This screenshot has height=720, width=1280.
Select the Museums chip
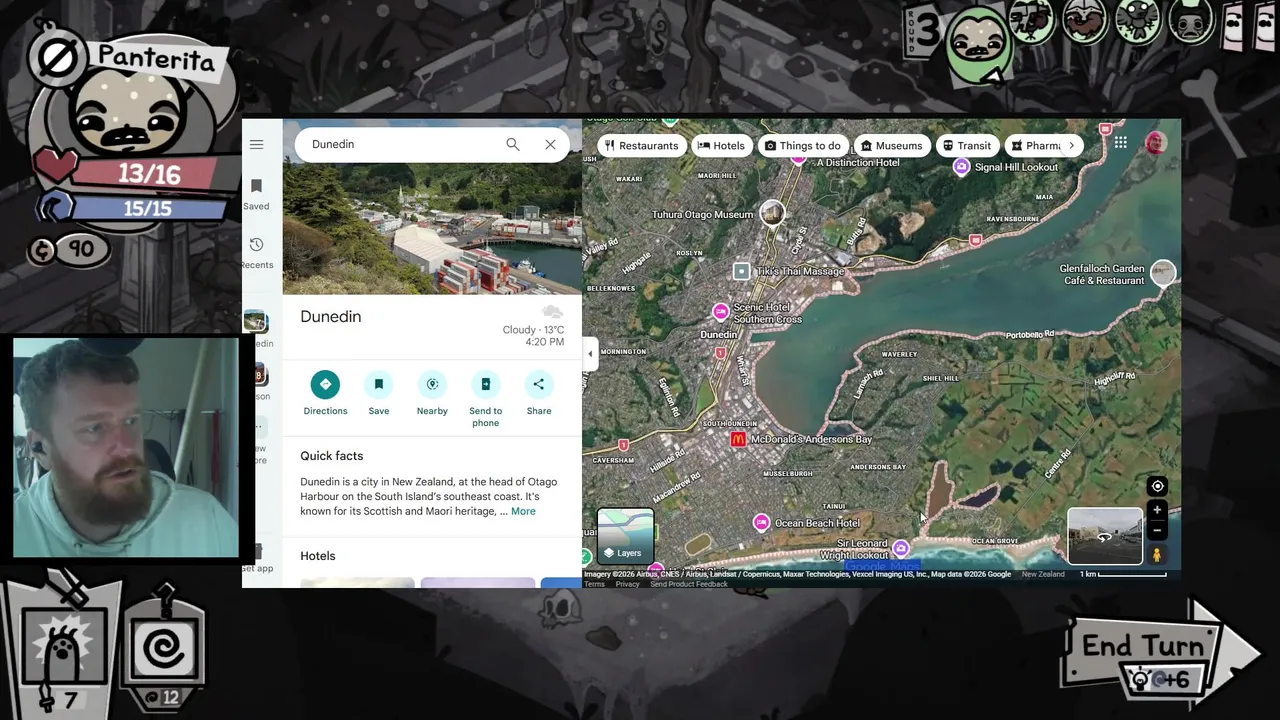[892, 145]
